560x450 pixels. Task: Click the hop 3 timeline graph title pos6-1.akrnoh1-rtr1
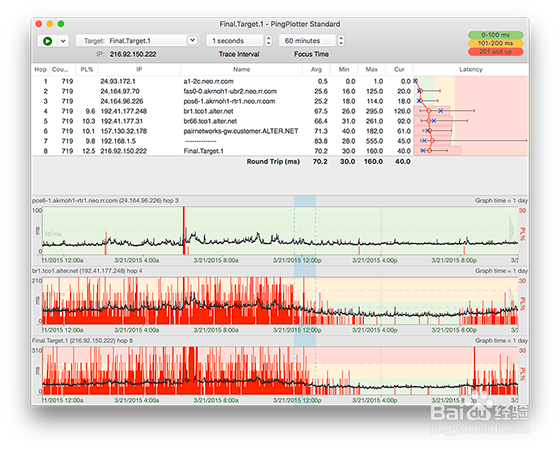coord(105,201)
